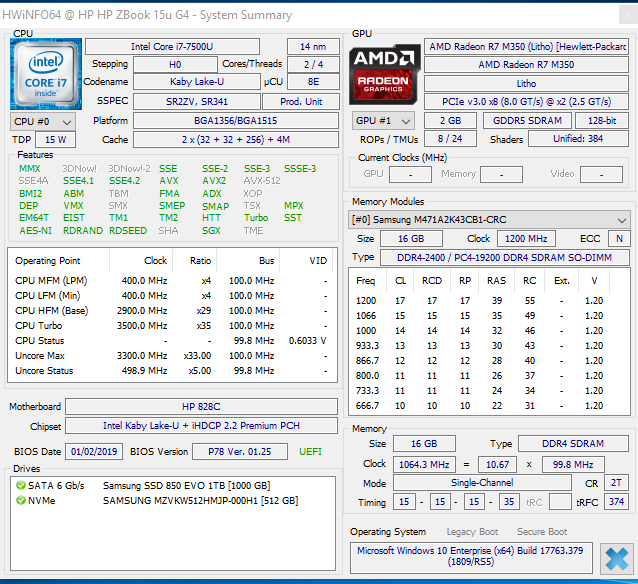The width and height of the screenshot is (638, 584).
Task: Click the Intel Core i7 logo
Action: coord(46,74)
